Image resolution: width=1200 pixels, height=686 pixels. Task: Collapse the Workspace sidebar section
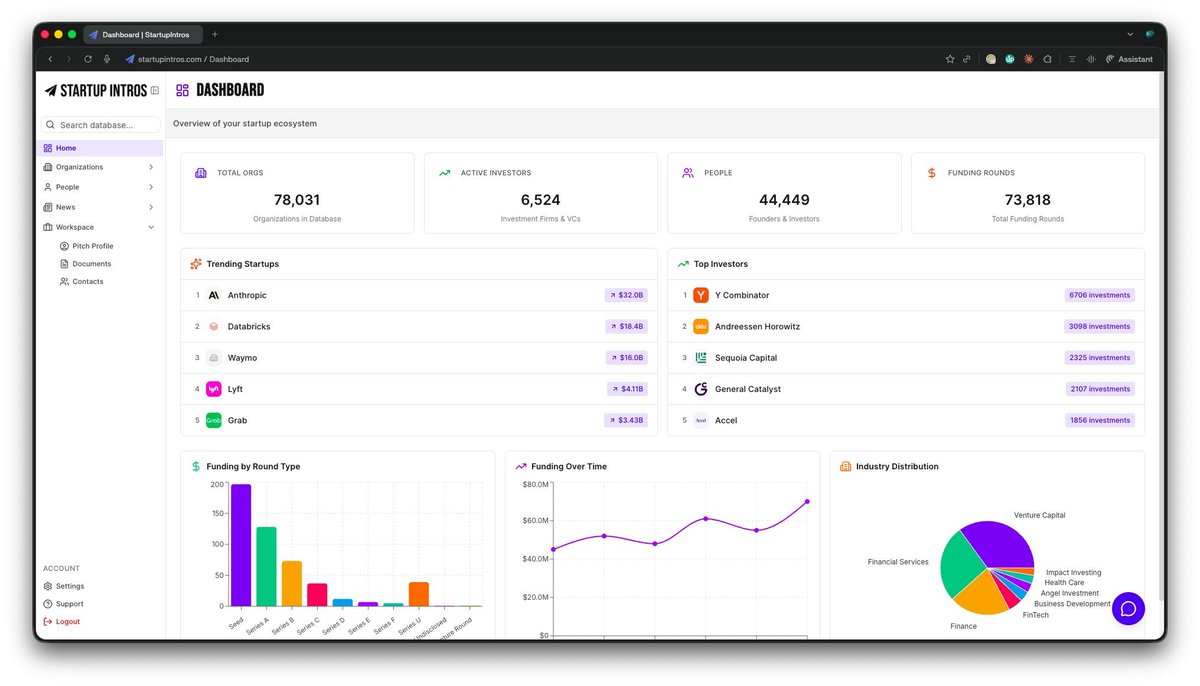(x=151, y=227)
